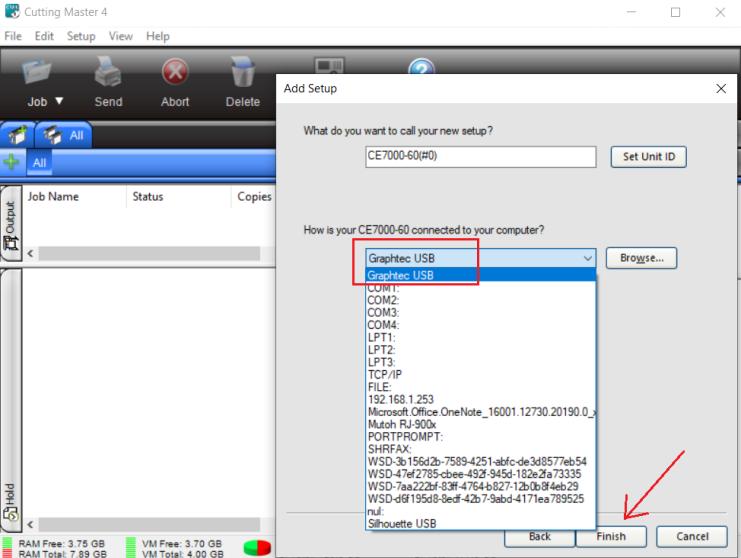Click the Cutting Master 4 app icon
Screen dimensions: 741x558
point(12,11)
